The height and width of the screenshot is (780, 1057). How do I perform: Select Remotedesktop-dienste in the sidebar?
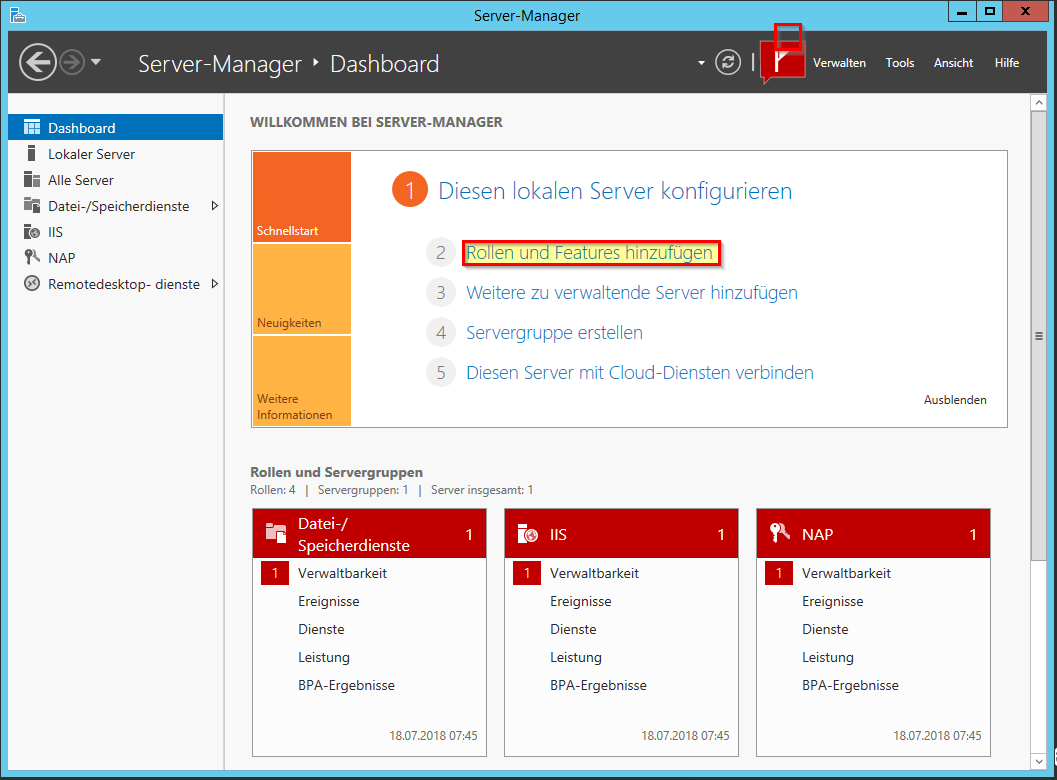[115, 284]
